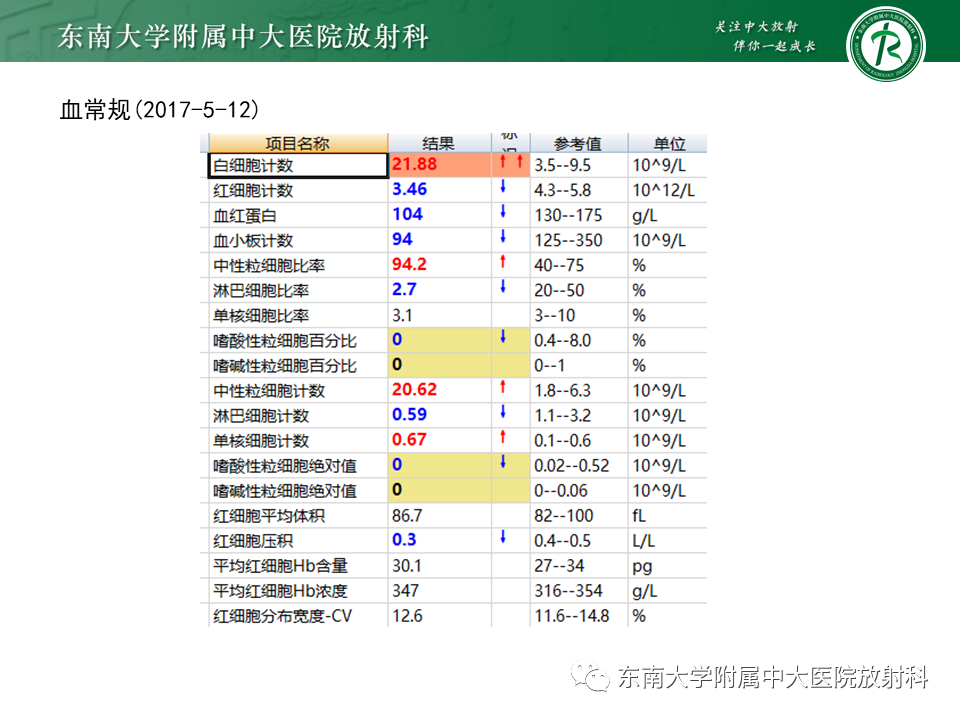Click the round radiology department logo
The image size is (960, 720).
click(885, 44)
